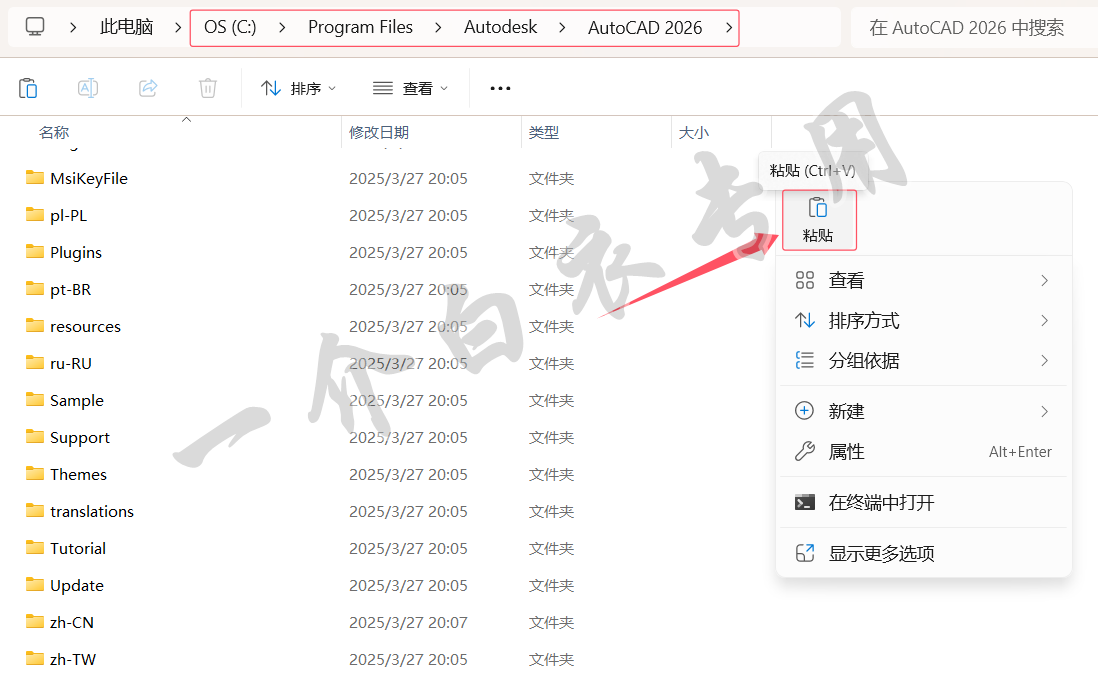Sort by 名称 column header
The image size is (1098, 680).
click(x=54, y=132)
